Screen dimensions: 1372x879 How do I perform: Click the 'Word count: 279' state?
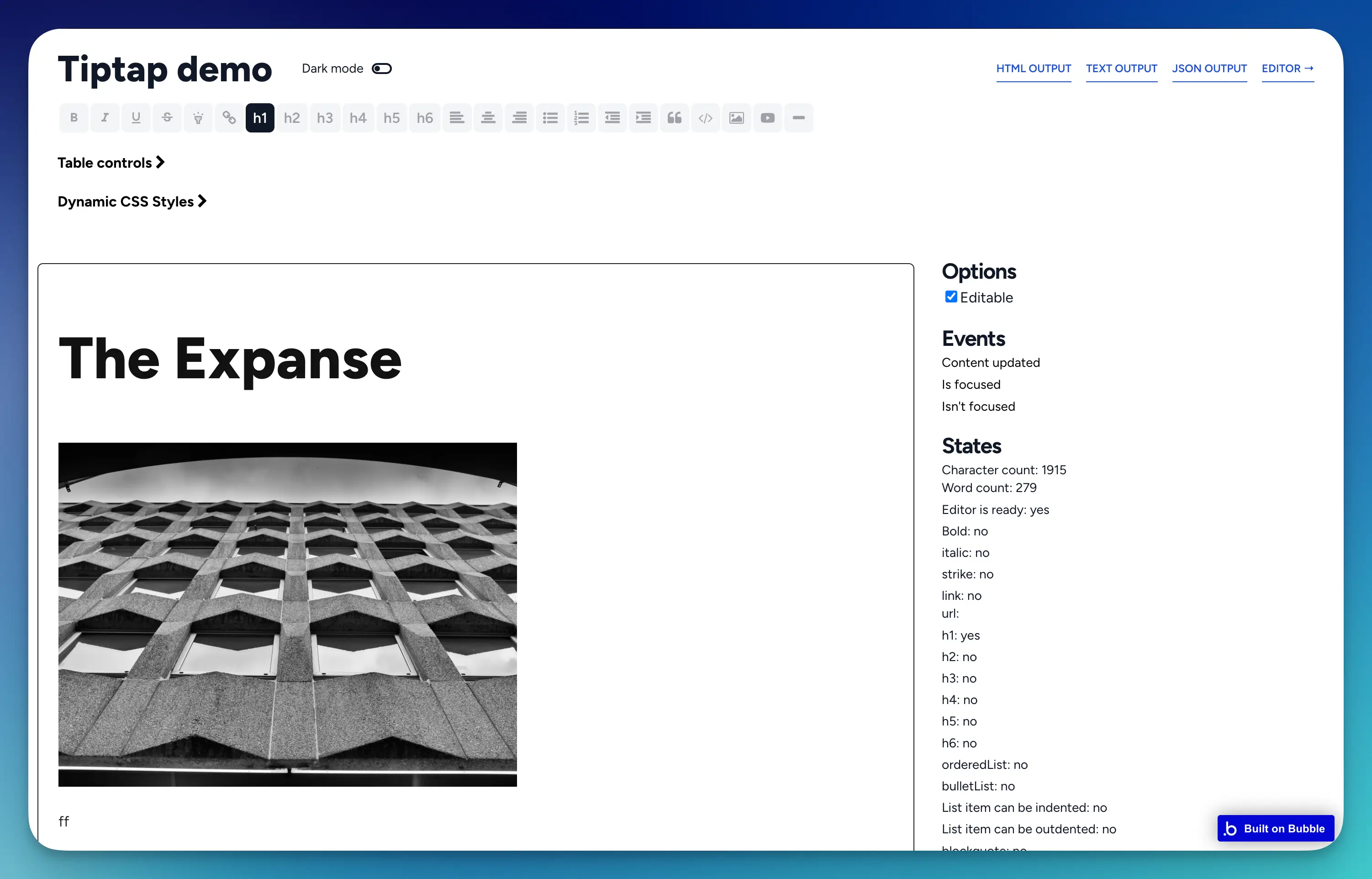(989, 487)
